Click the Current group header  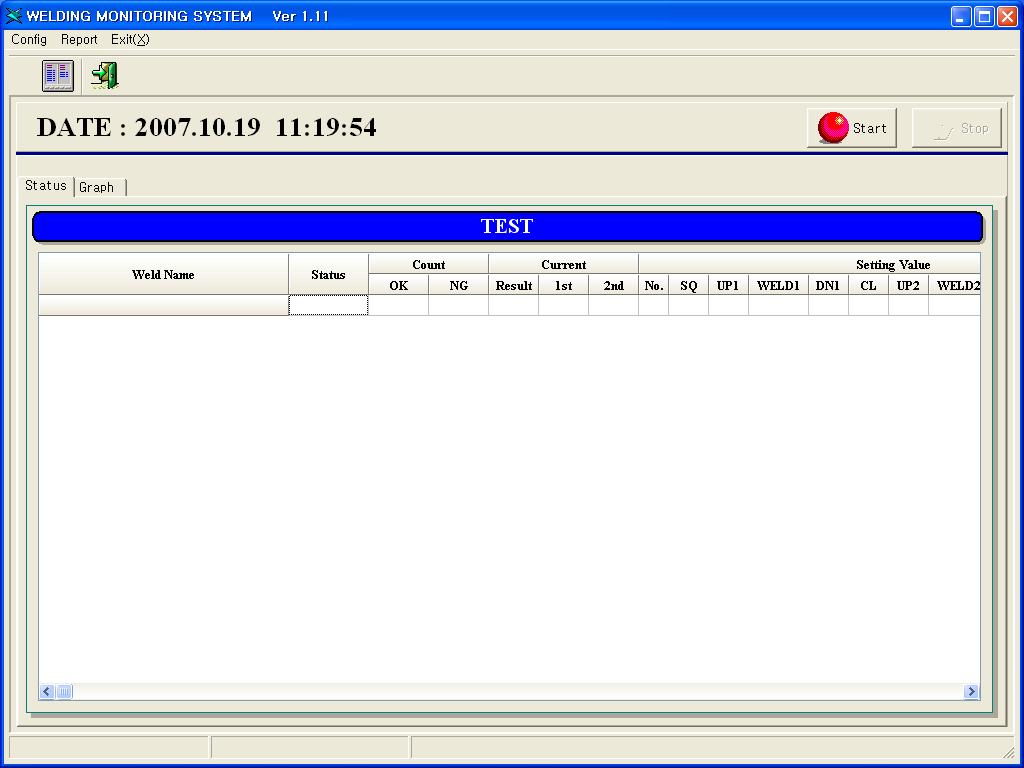[564, 264]
